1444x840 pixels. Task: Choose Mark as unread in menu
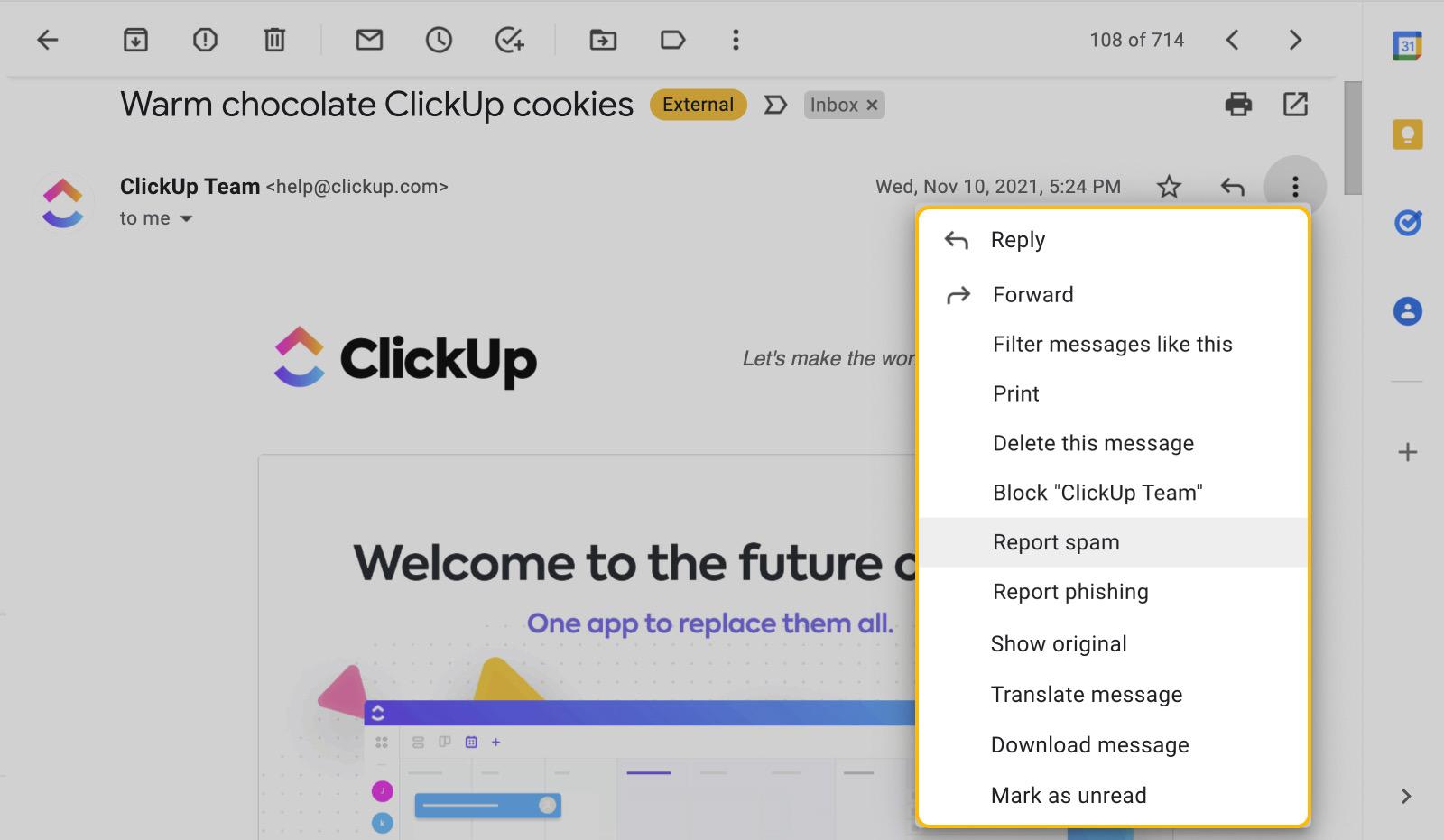pyautogui.click(x=1113, y=796)
